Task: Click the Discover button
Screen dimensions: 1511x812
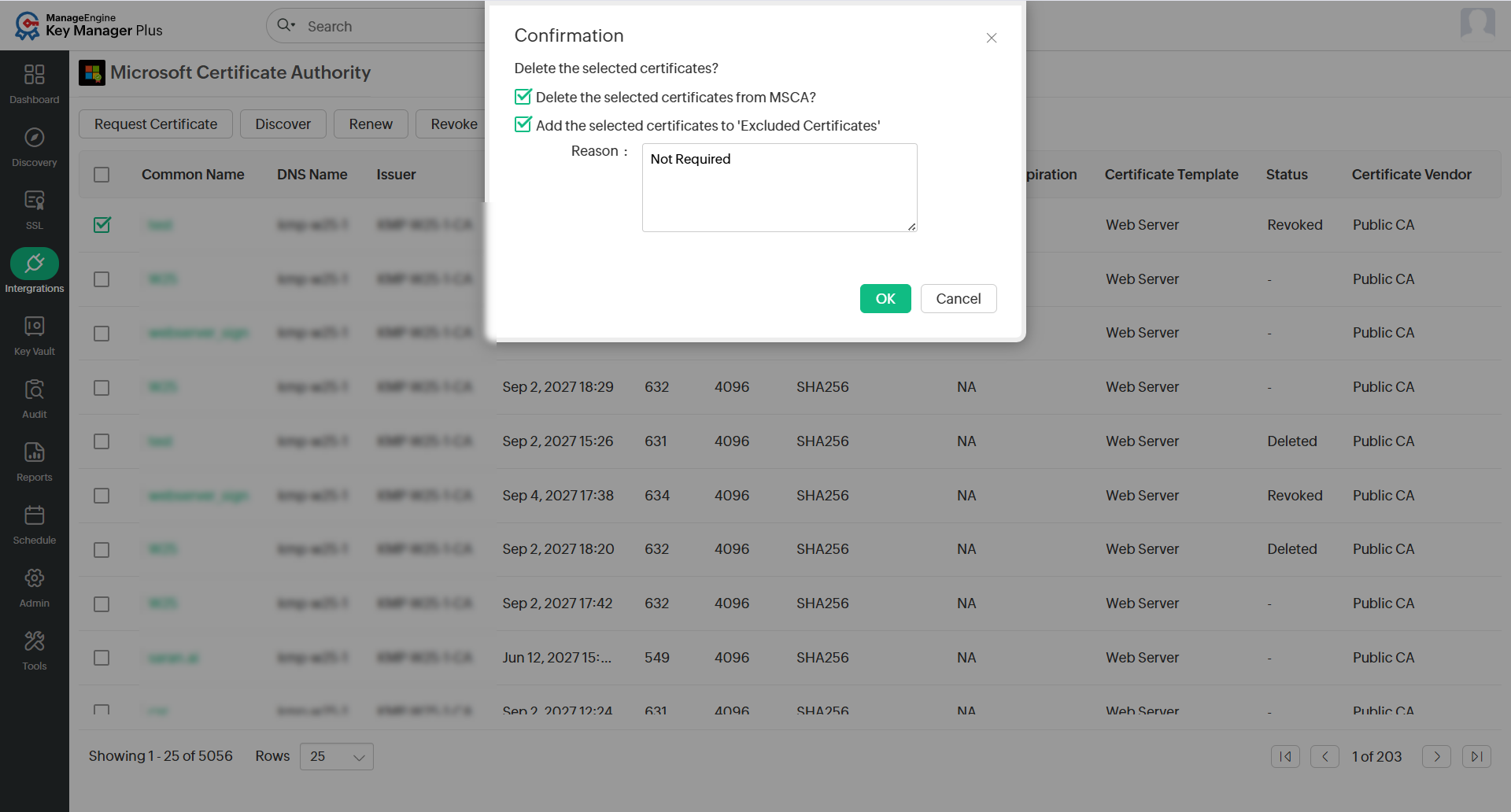Action: 283,124
